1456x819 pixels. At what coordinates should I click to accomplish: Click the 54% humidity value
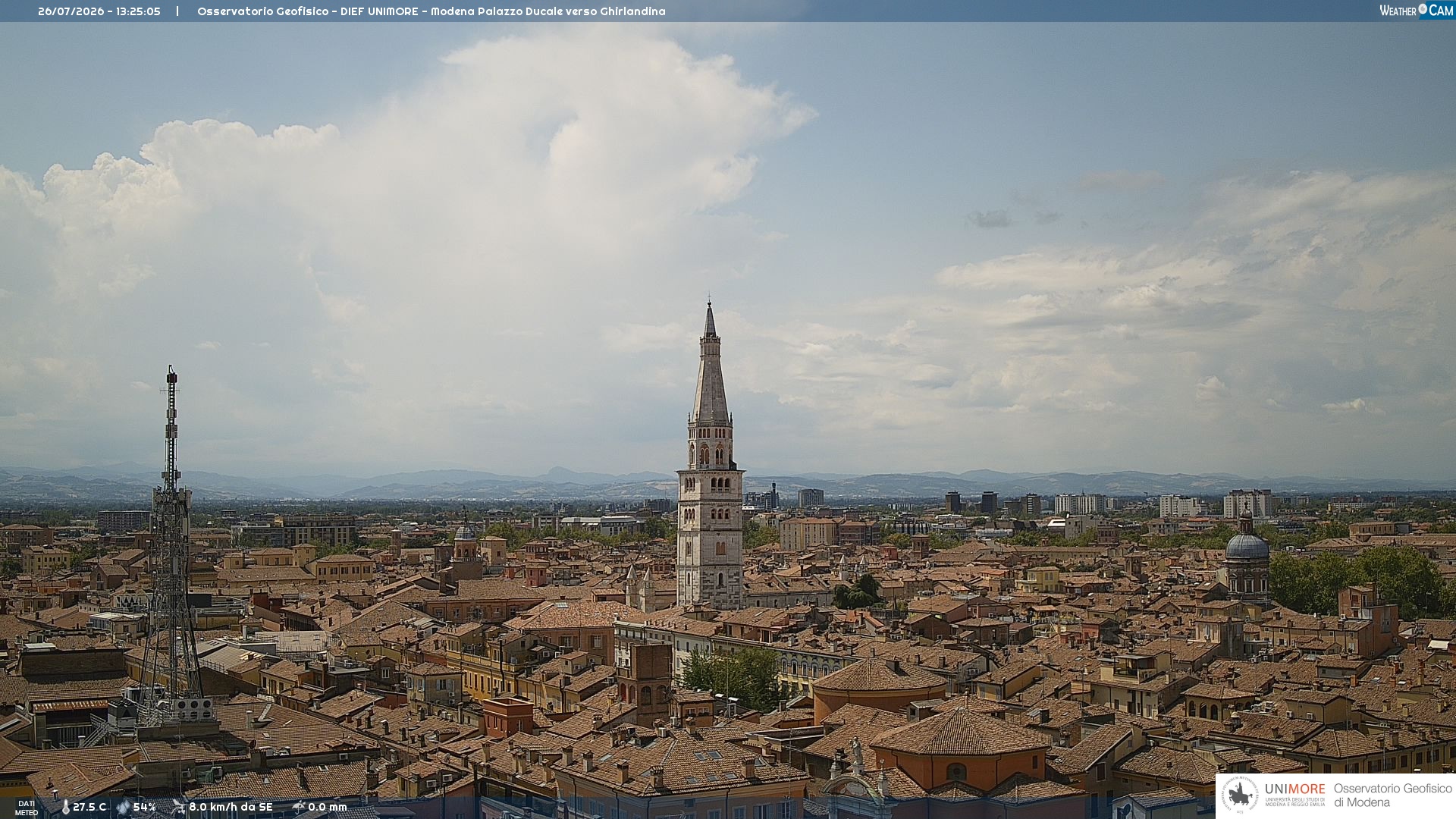[144, 807]
